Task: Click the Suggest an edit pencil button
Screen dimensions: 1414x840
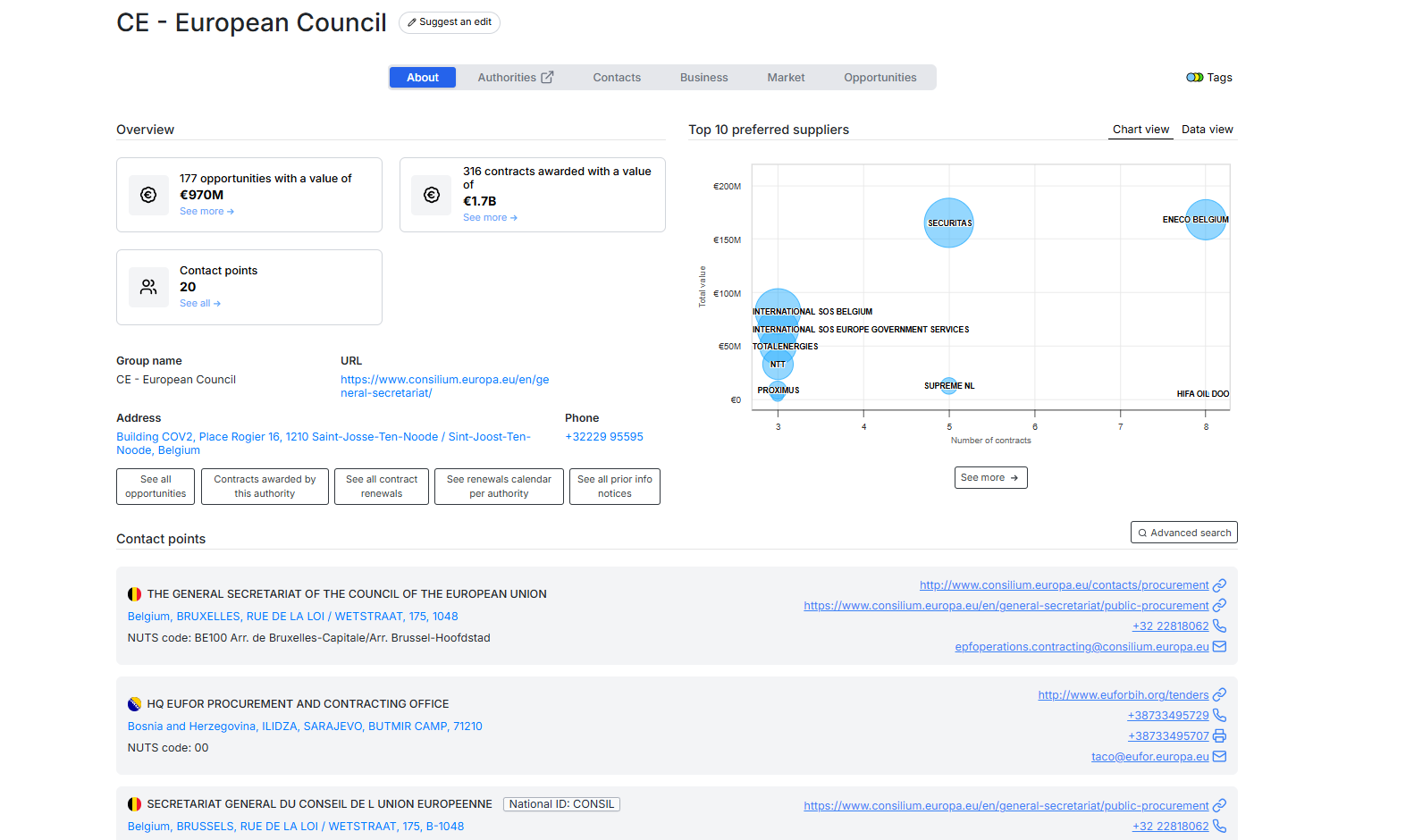Action: (450, 22)
